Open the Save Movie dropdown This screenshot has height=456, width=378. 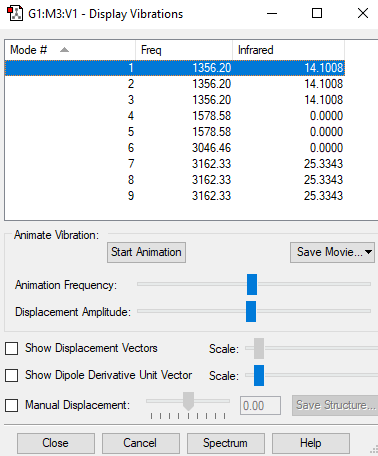click(x=332, y=252)
